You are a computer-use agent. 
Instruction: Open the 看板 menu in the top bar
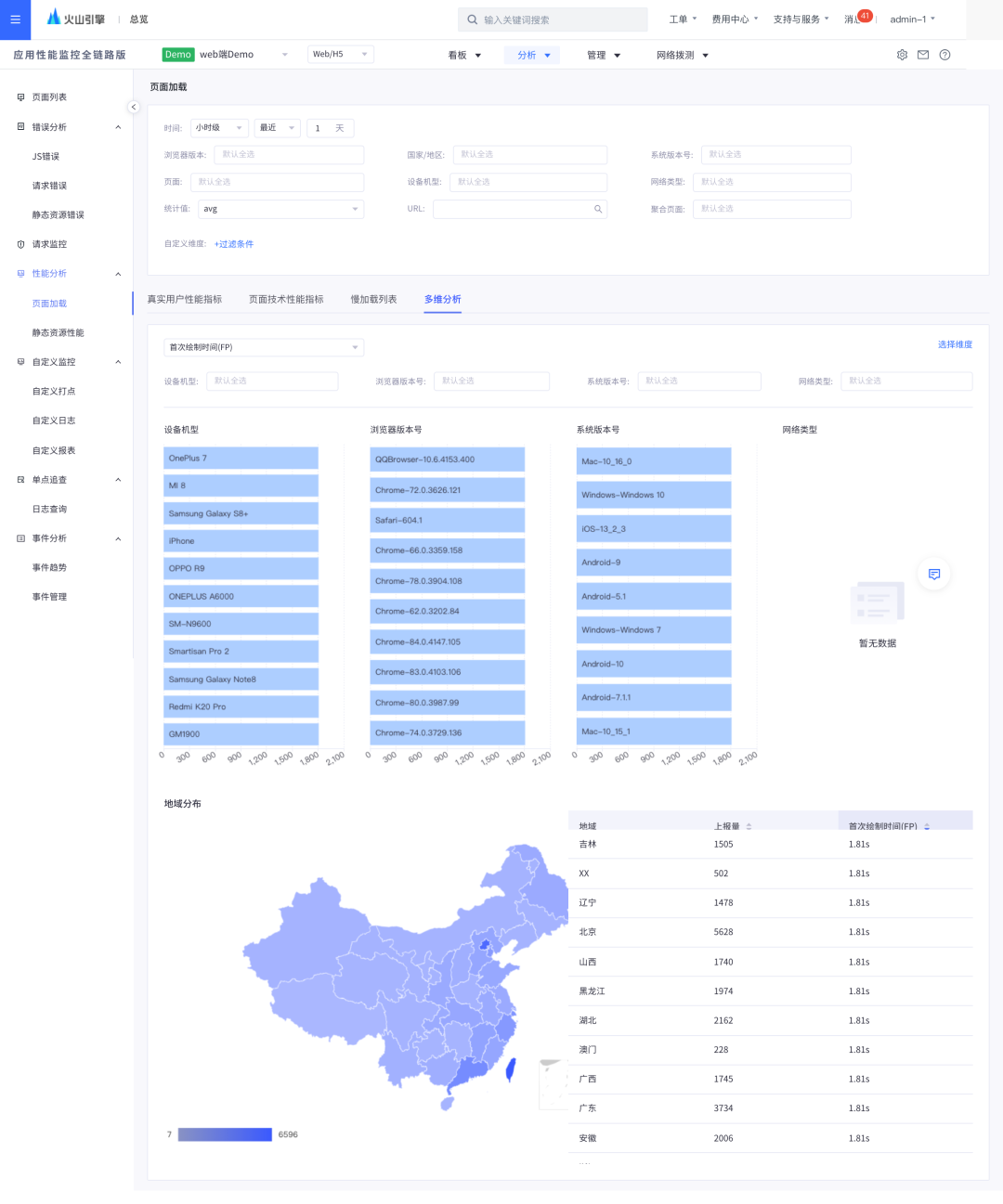(463, 55)
